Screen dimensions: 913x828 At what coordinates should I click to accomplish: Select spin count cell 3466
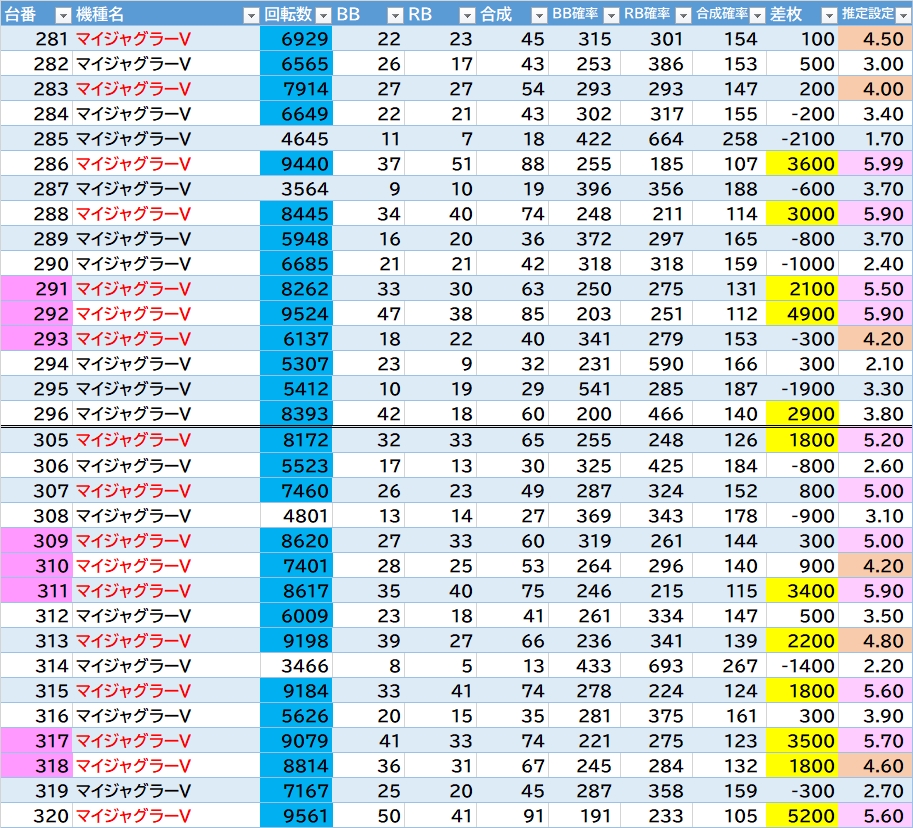[x=296, y=666]
